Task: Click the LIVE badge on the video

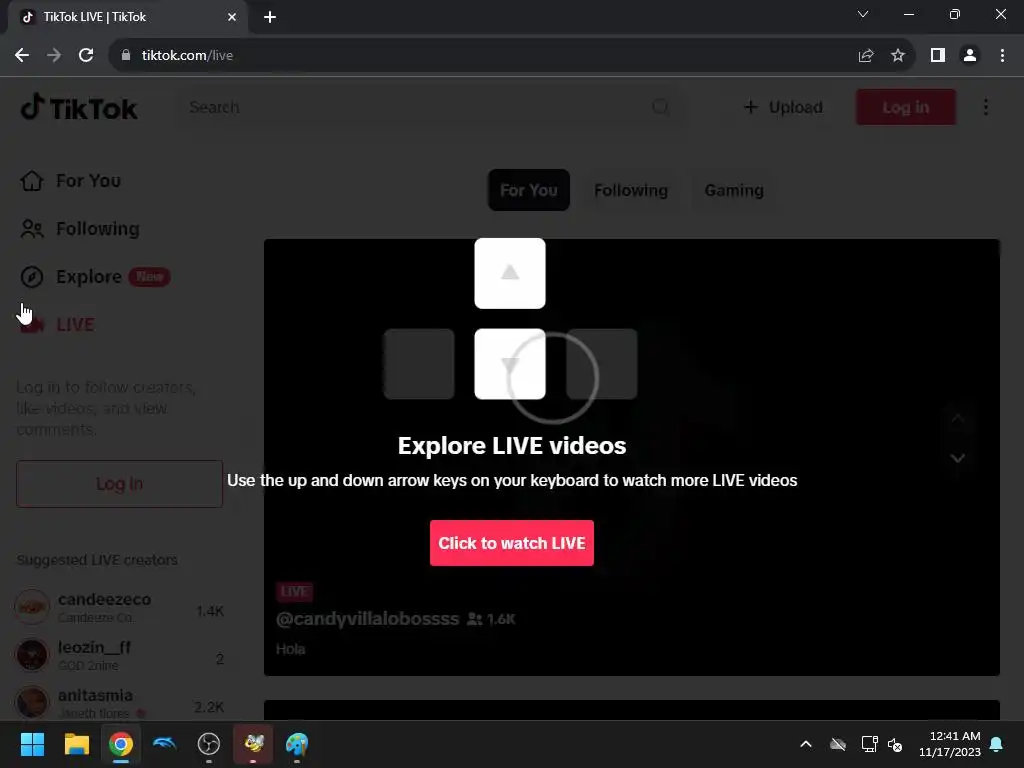Action: click(x=294, y=592)
